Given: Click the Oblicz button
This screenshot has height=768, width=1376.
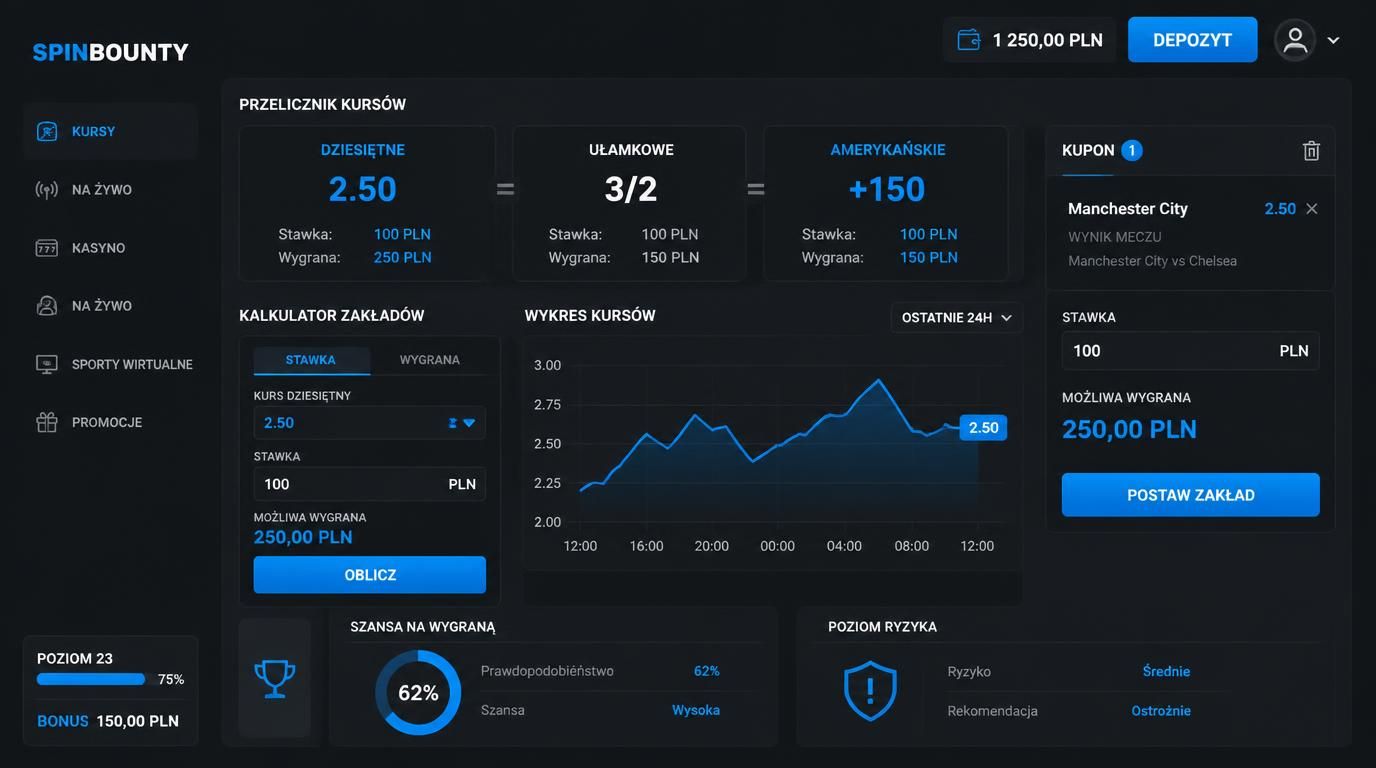Looking at the screenshot, I should click(x=370, y=575).
